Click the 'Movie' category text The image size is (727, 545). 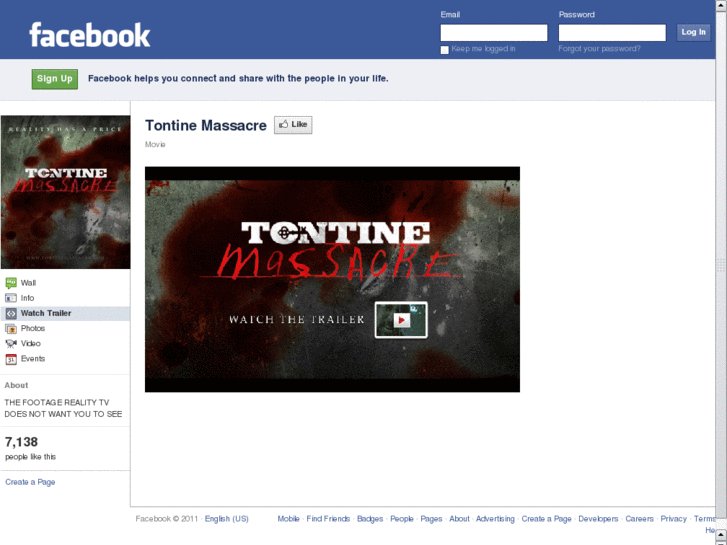(x=155, y=144)
